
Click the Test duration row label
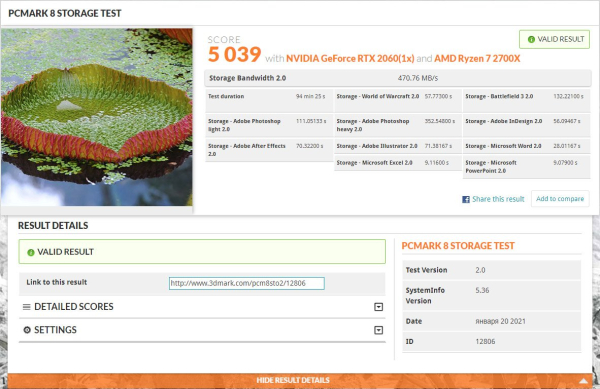tap(226, 96)
